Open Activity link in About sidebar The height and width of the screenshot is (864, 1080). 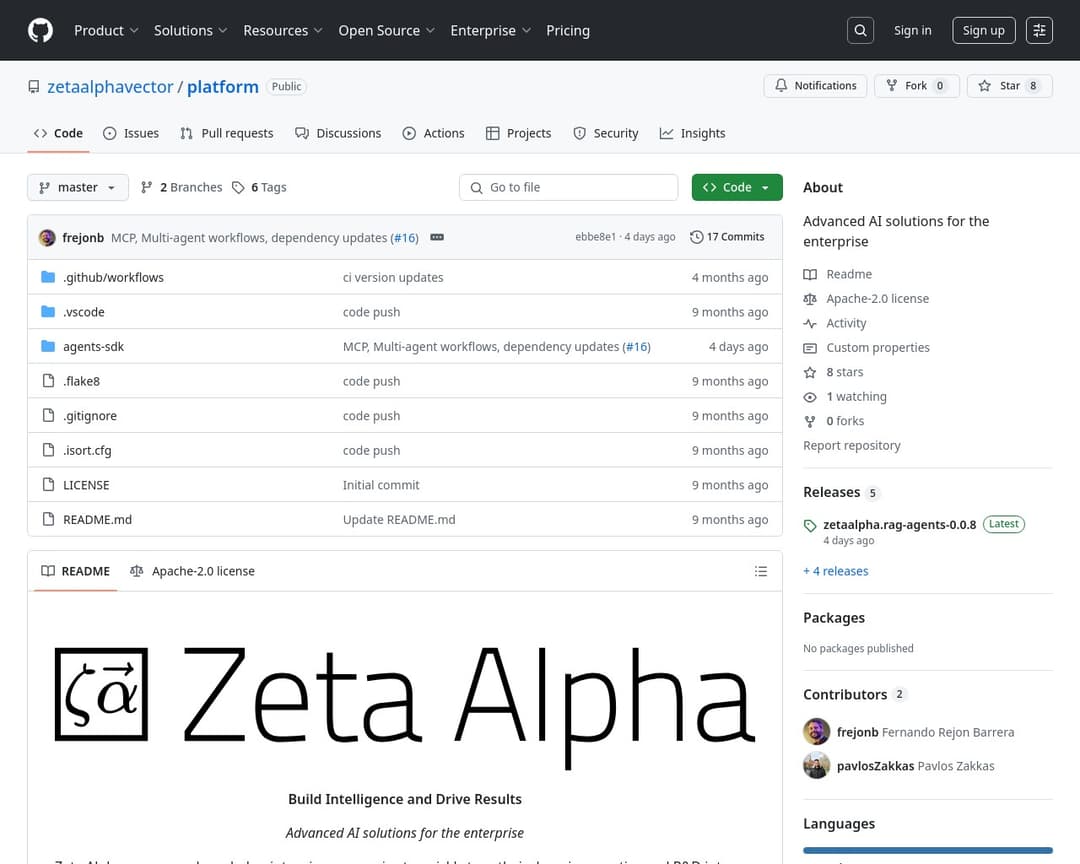(835, 323)
